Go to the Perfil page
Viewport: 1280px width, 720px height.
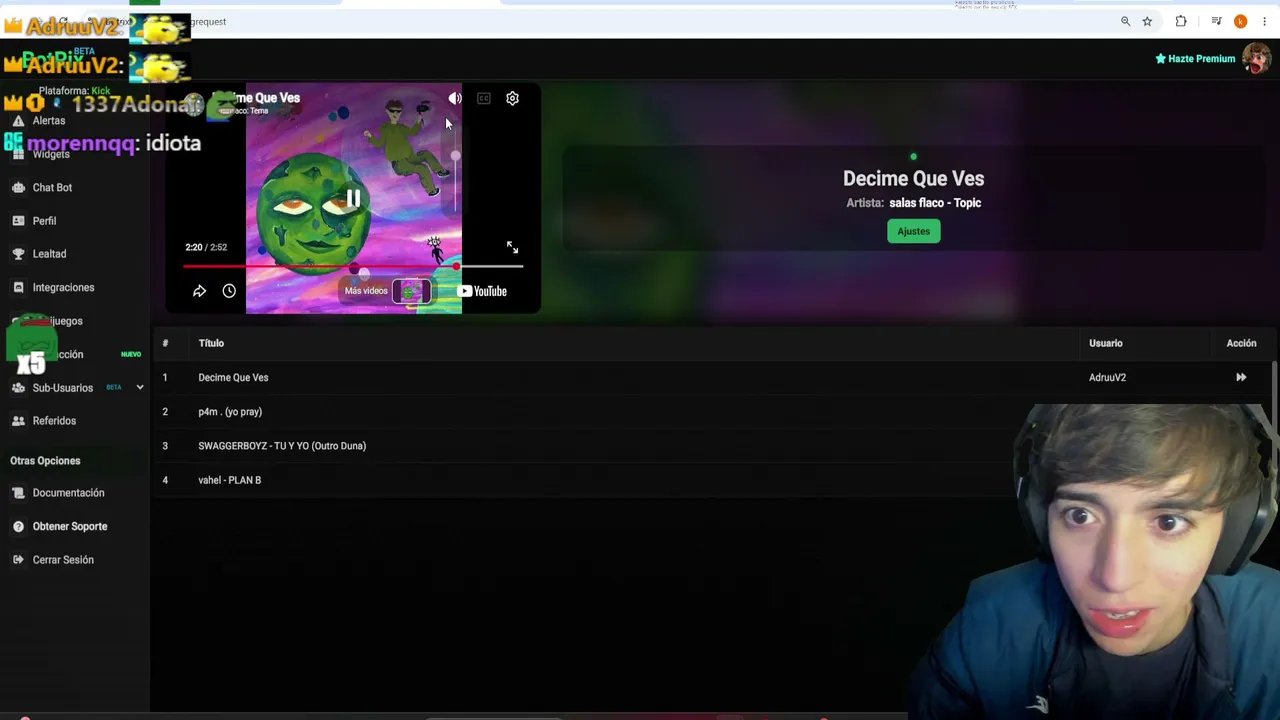(44, 221)
